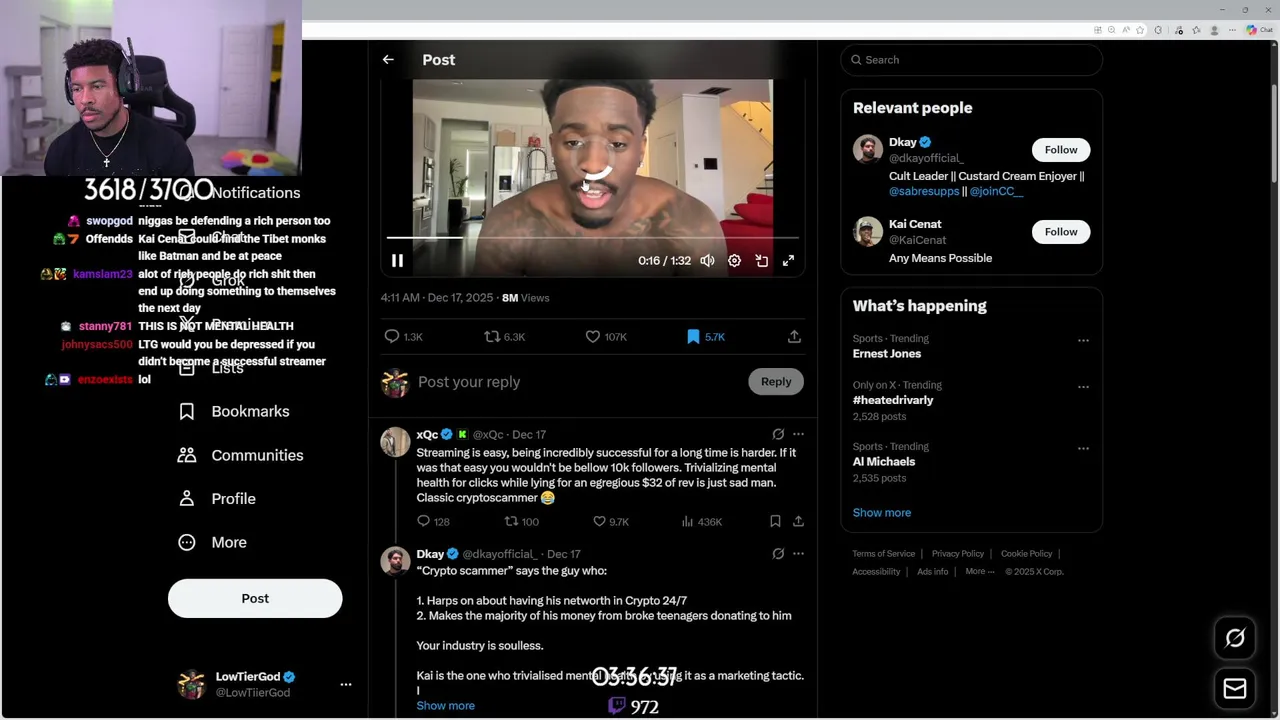
Task: Open xQc's profile avatar
Action: (395, 442)
